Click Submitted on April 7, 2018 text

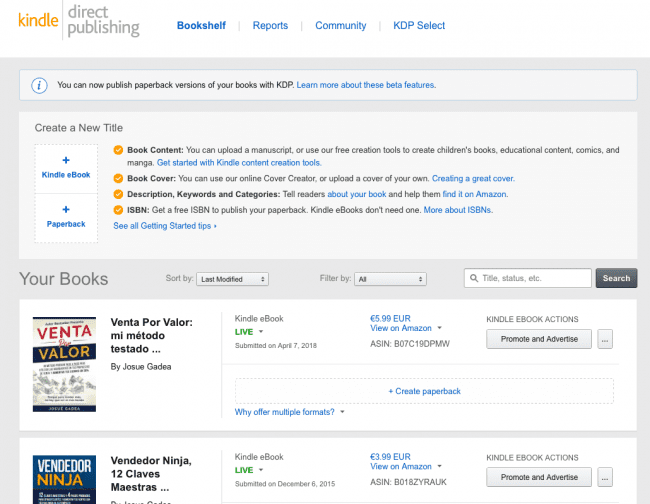coord(276,346)
